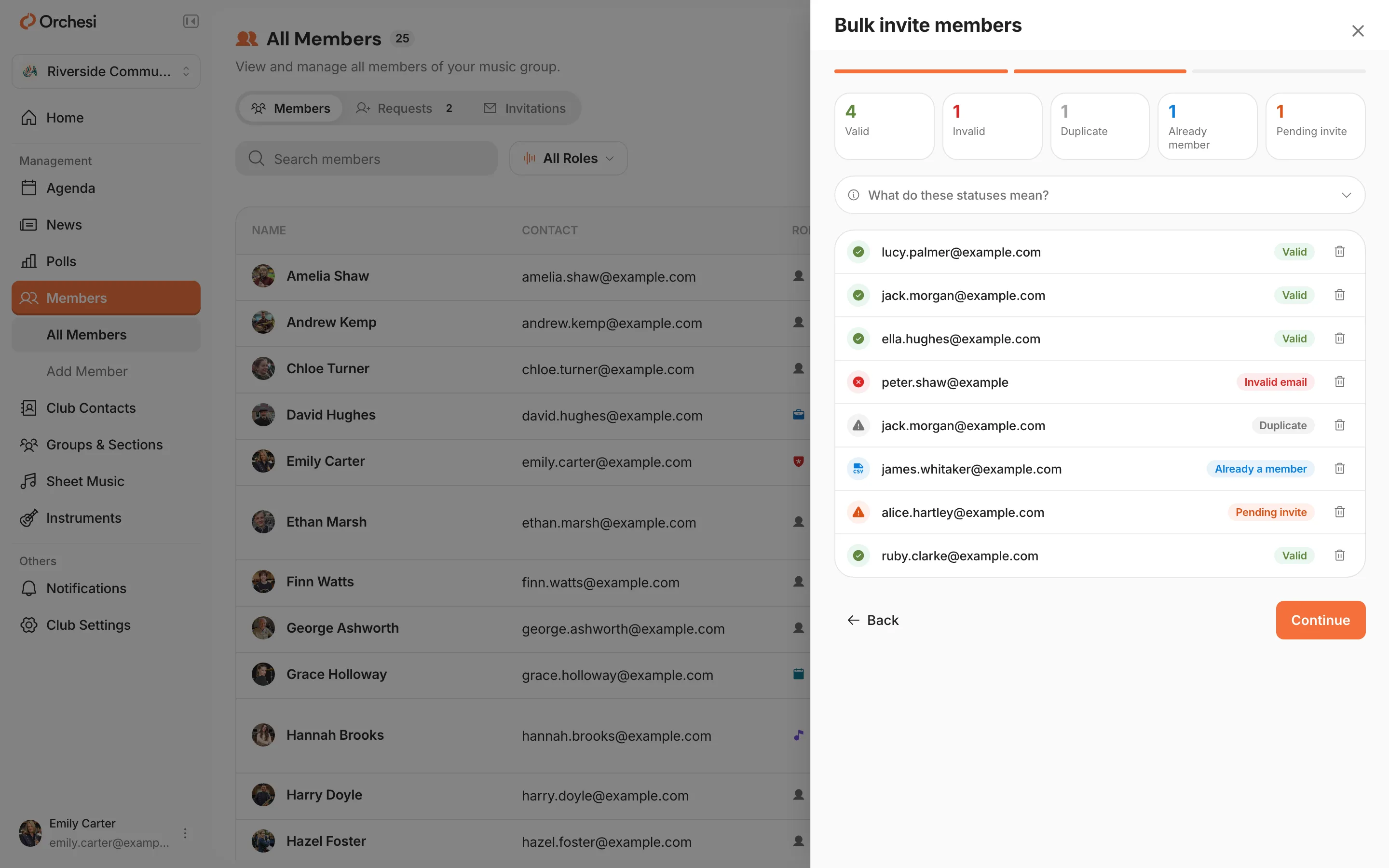Click the info icon in statuses explainer
This screenshot has width=1389, height=868.
point(854,195)
